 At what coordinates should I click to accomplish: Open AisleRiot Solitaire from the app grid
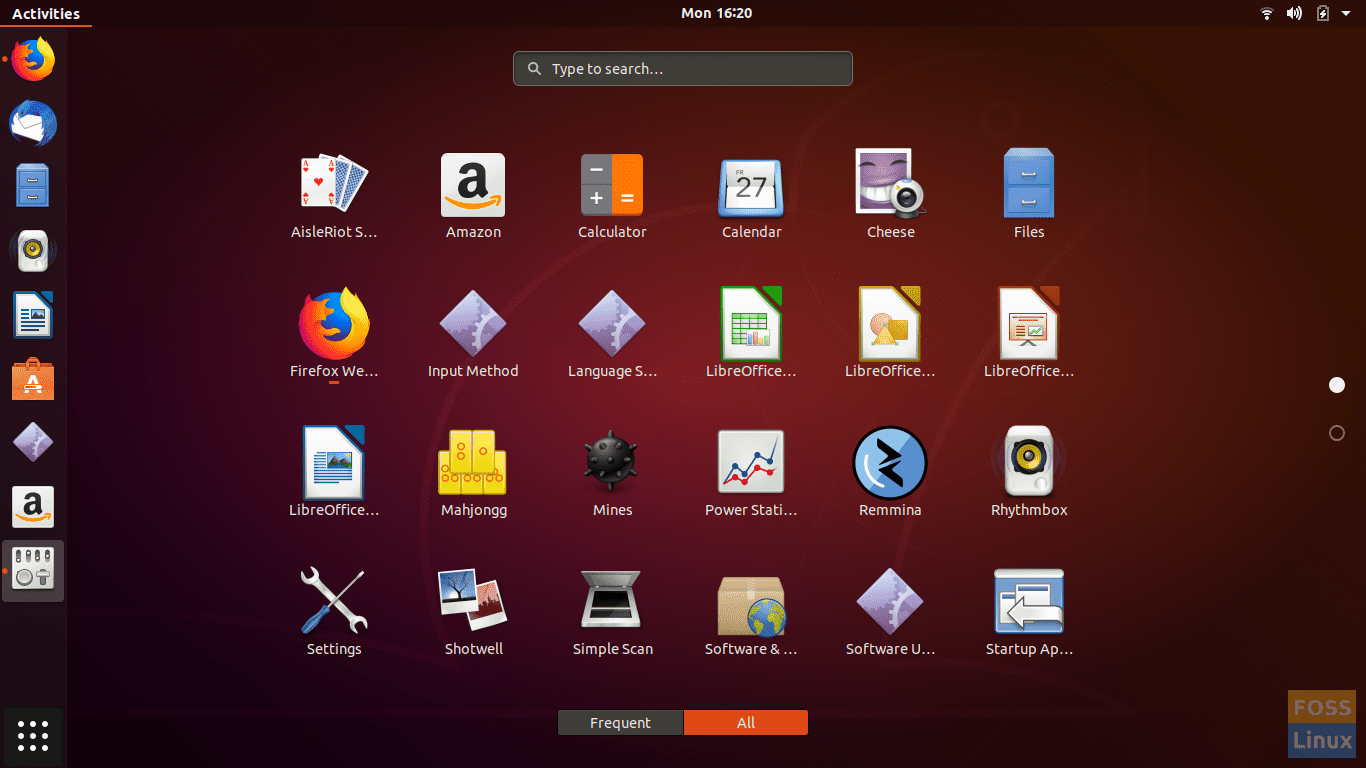click(x=334, y=184)
